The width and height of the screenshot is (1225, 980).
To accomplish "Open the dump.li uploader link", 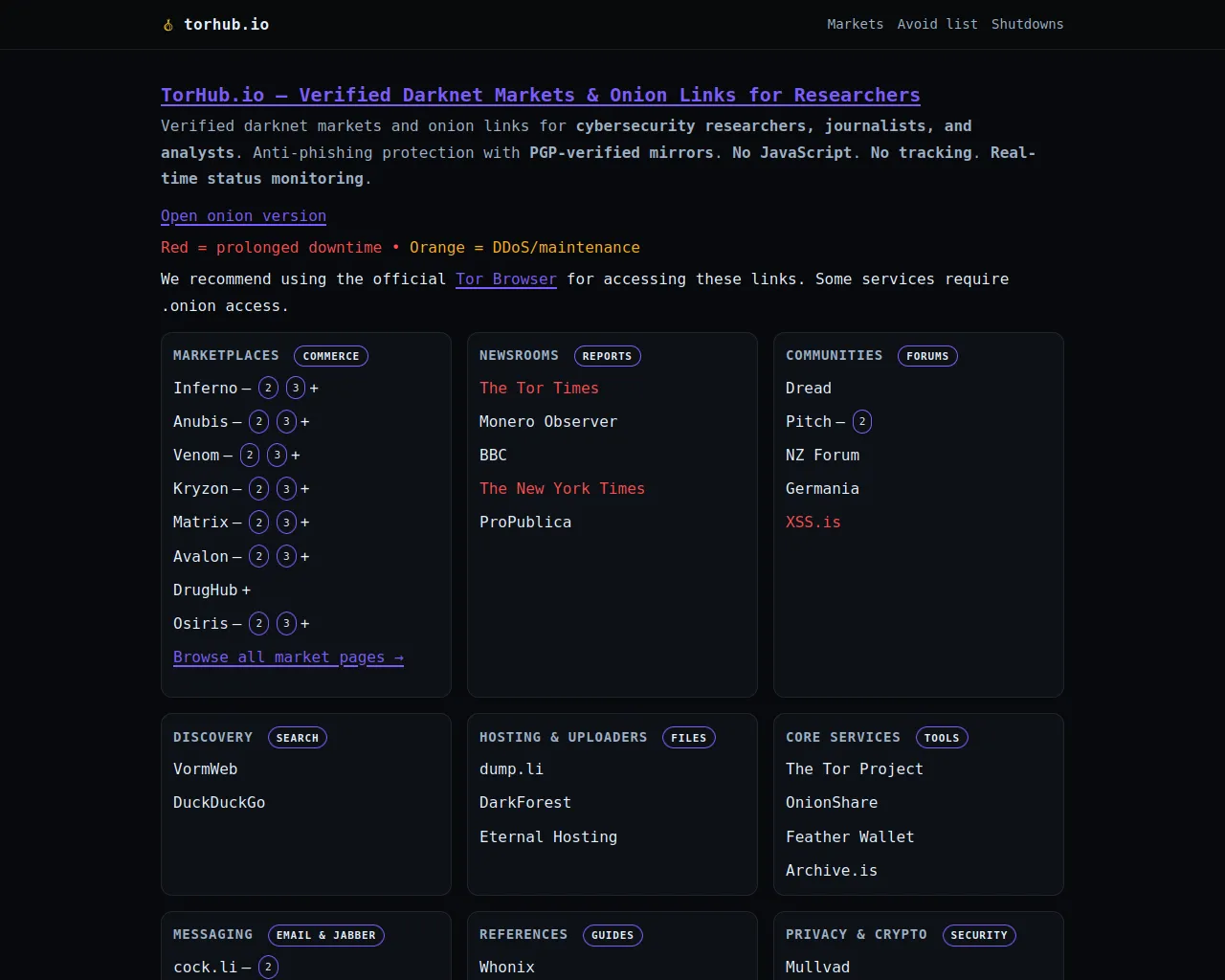I will coord(511,768).
